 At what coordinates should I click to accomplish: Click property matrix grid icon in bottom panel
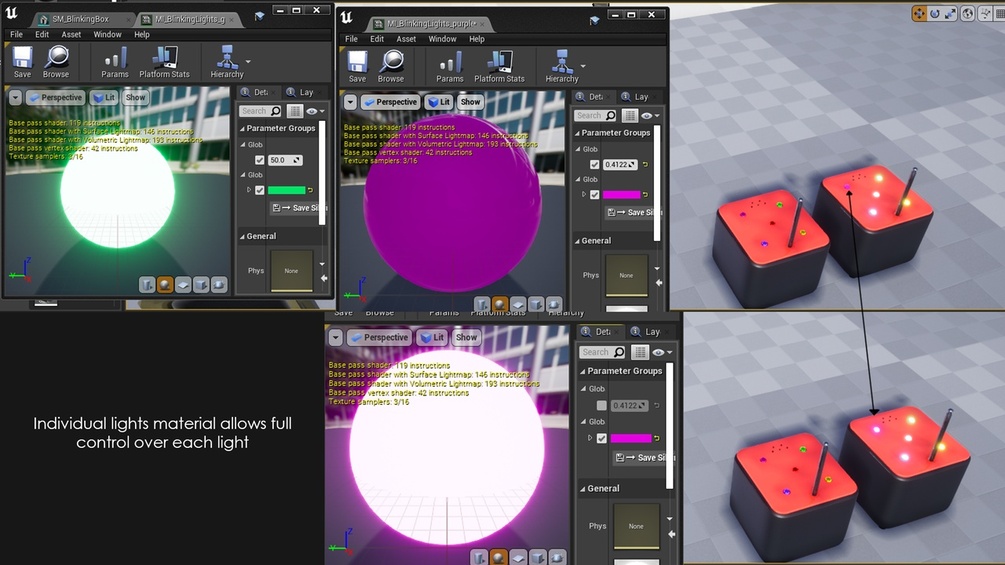(x=639, y=352)
